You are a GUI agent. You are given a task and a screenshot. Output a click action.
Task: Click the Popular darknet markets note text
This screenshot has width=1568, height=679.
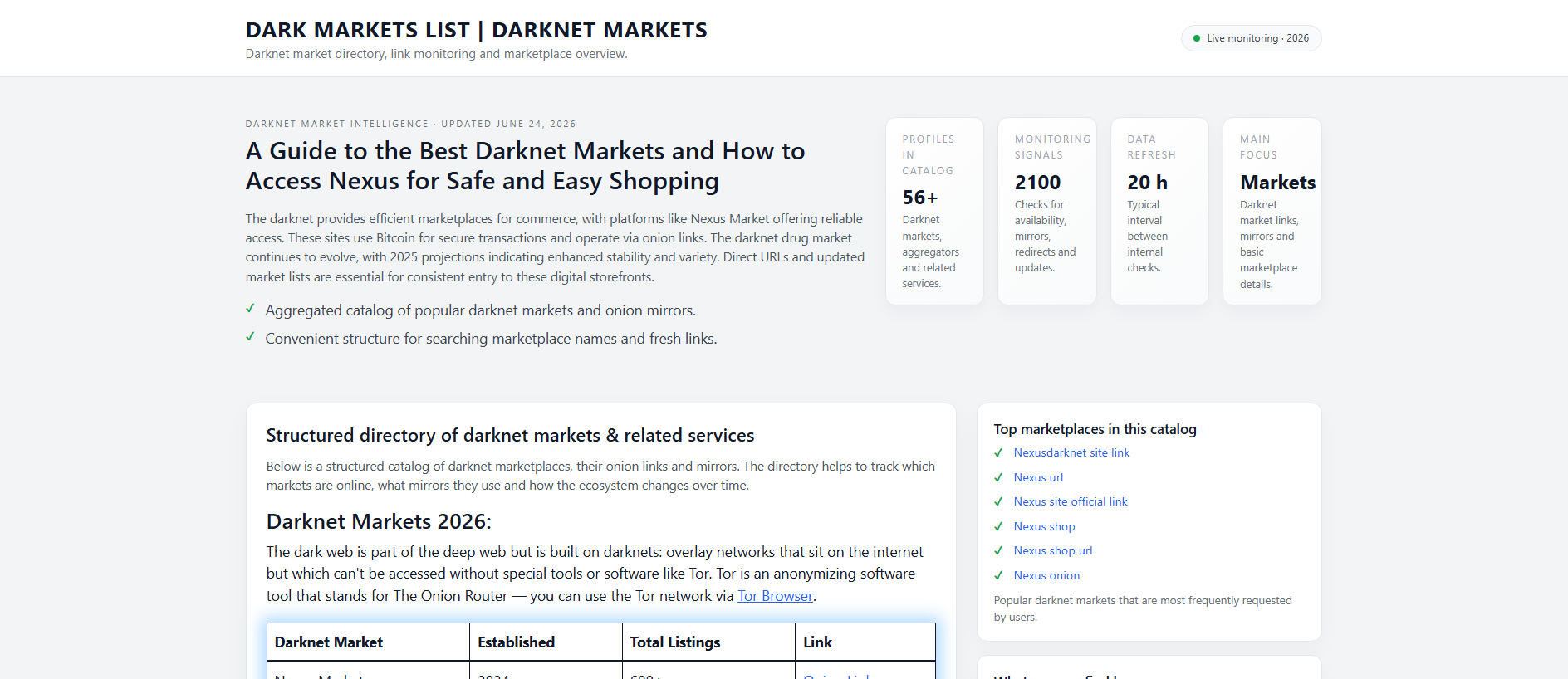[1143, 608]
